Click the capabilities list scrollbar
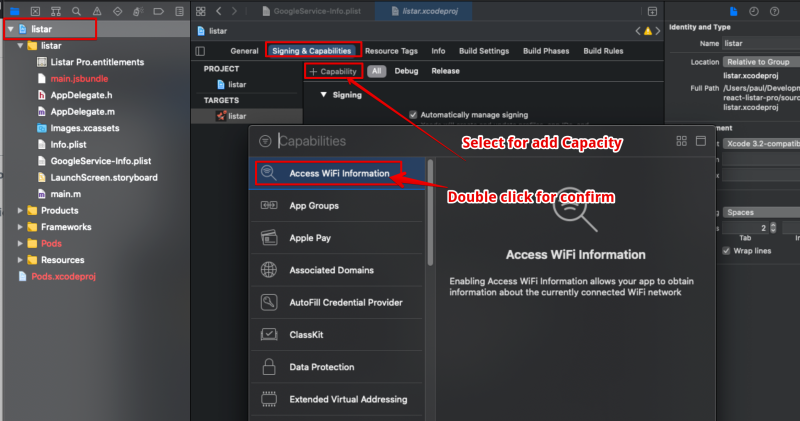This screenshot has height=421, width=800. point(430,213)
